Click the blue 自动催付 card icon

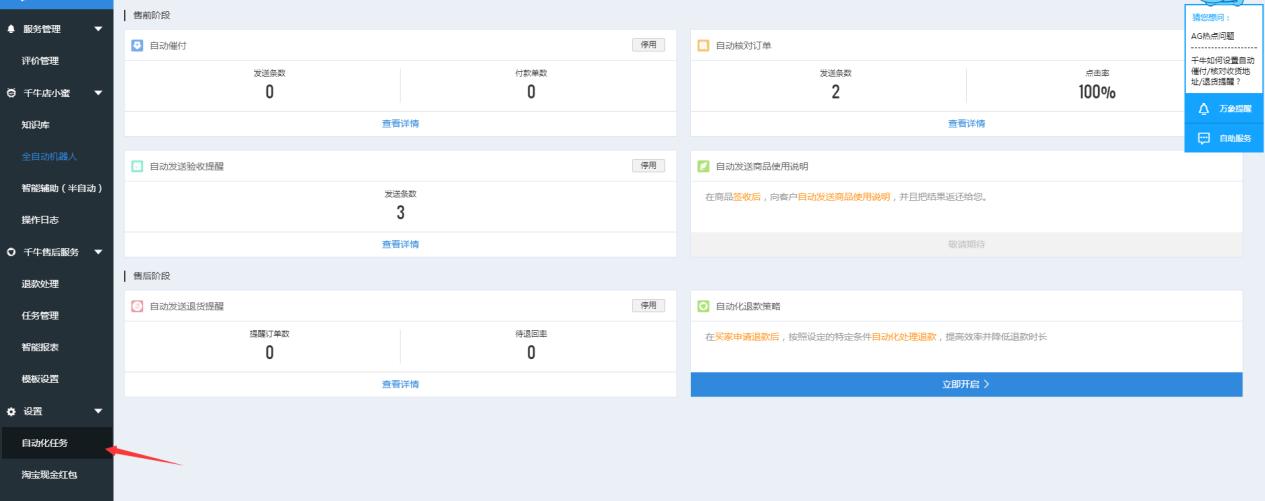(x=138, y=45)
